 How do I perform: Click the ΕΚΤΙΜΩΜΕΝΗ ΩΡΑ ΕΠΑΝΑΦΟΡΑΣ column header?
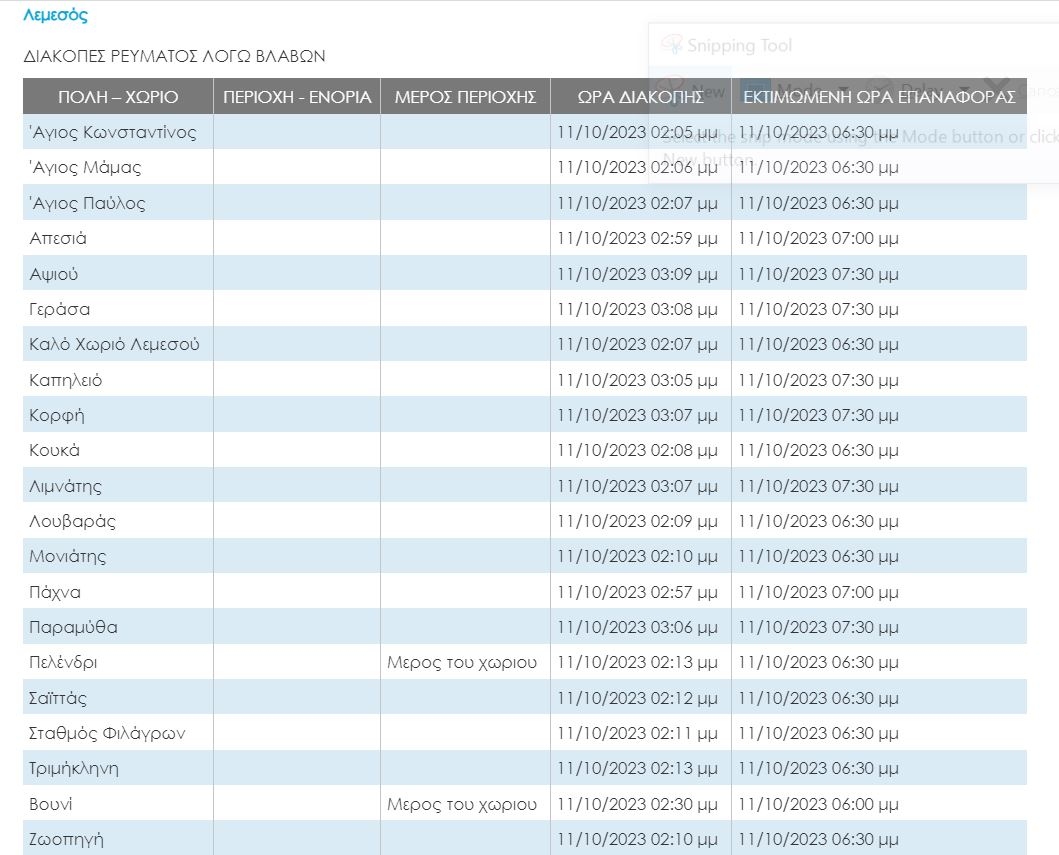879,97
